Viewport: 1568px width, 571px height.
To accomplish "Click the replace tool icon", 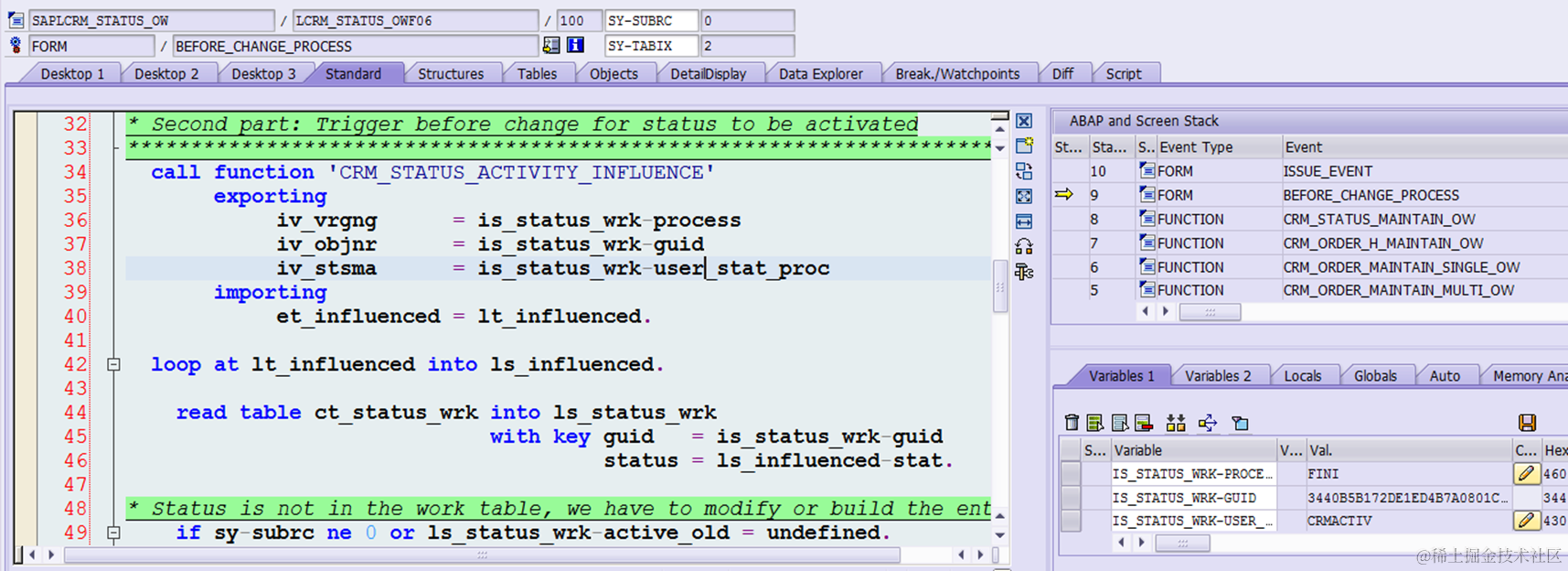I will [x=1024, y=171].
